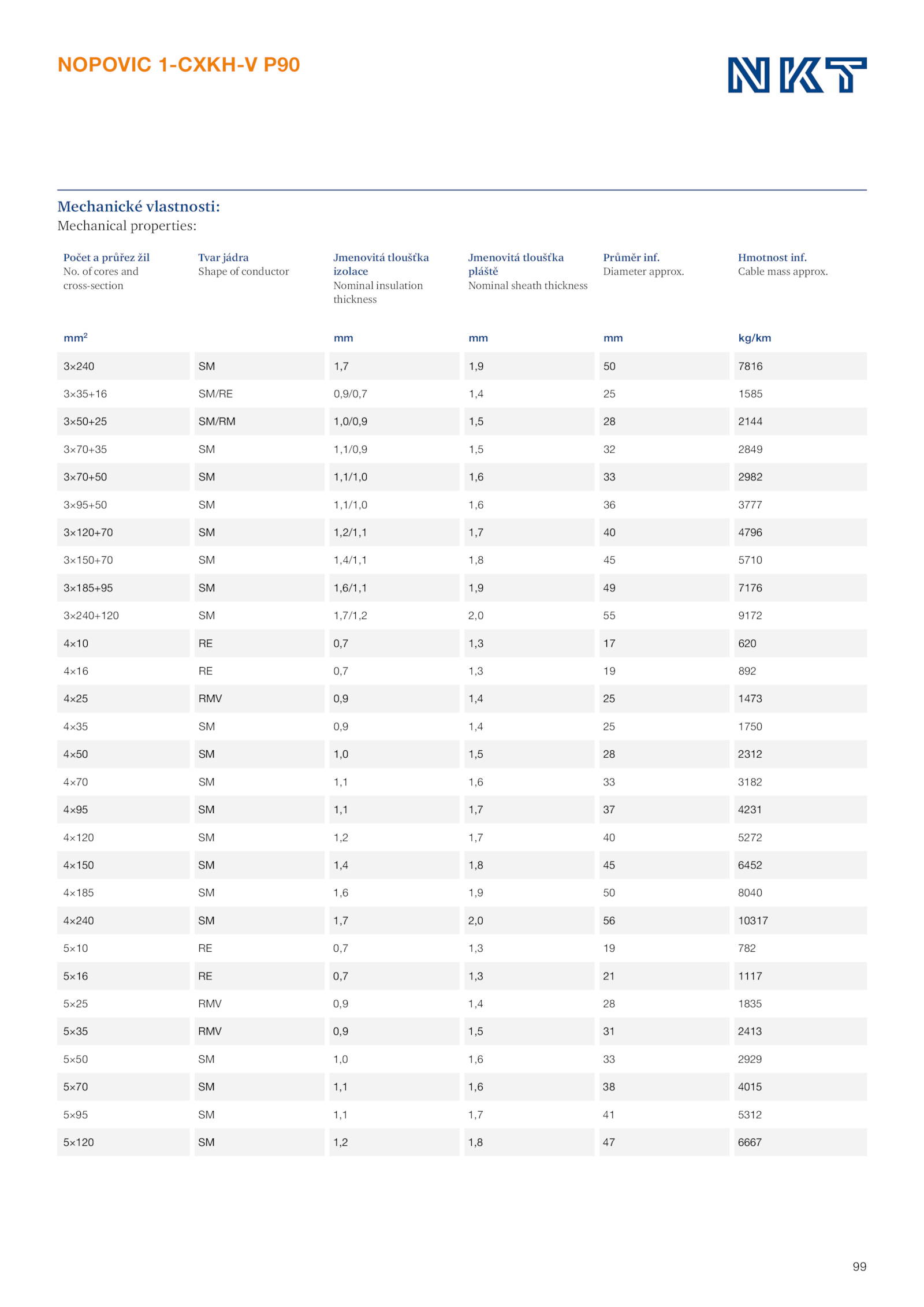
Task: Select the Hmotnost inf. column header
Action: click(x=772, y=258)
